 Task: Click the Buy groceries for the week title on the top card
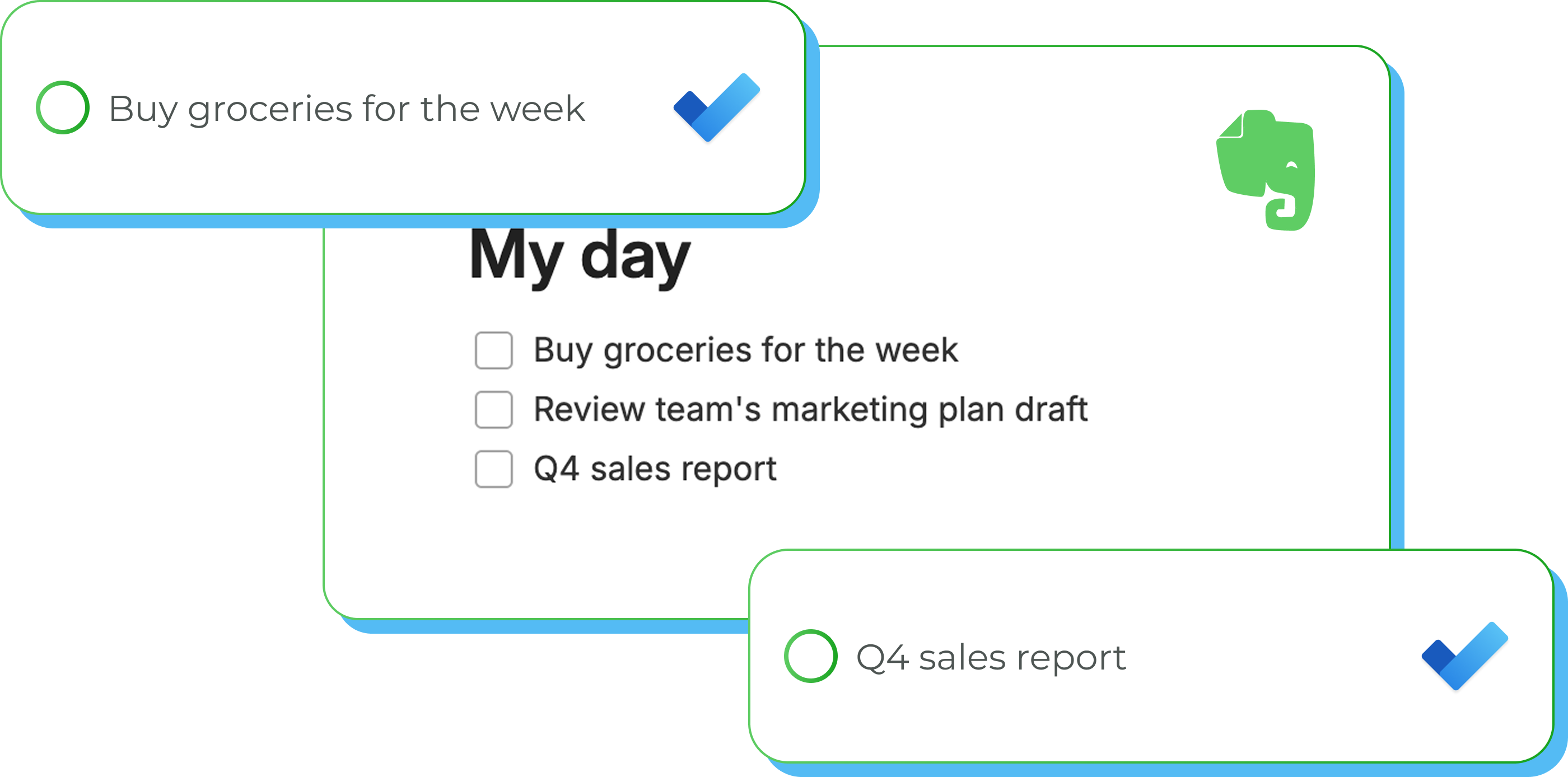tap(346, 109)
